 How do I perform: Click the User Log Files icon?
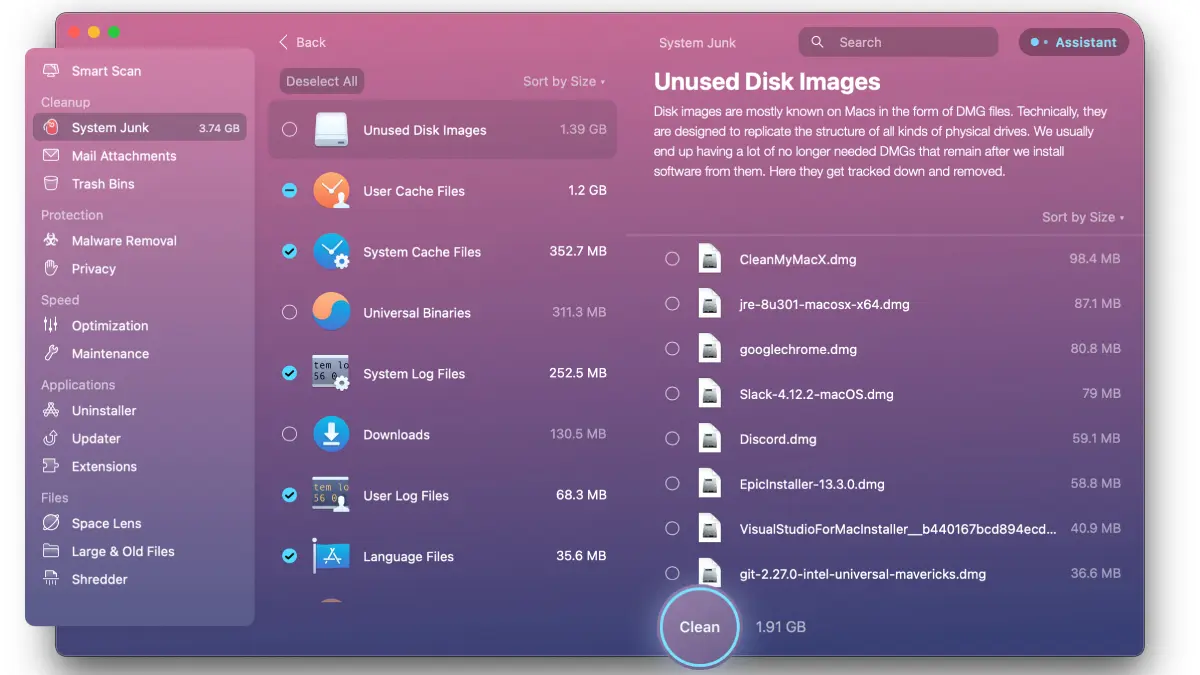331,495
